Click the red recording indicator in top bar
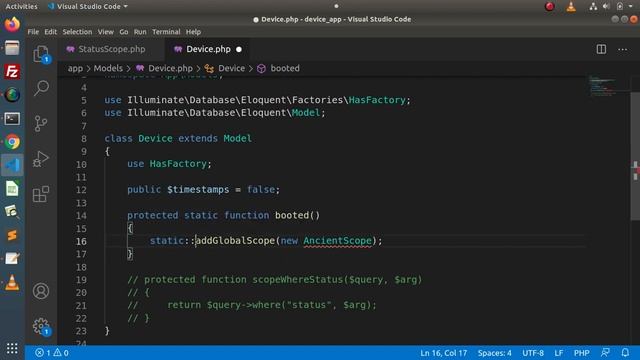Image resolution: width=640 pixels, height=360 pixels. click(550, 7)
